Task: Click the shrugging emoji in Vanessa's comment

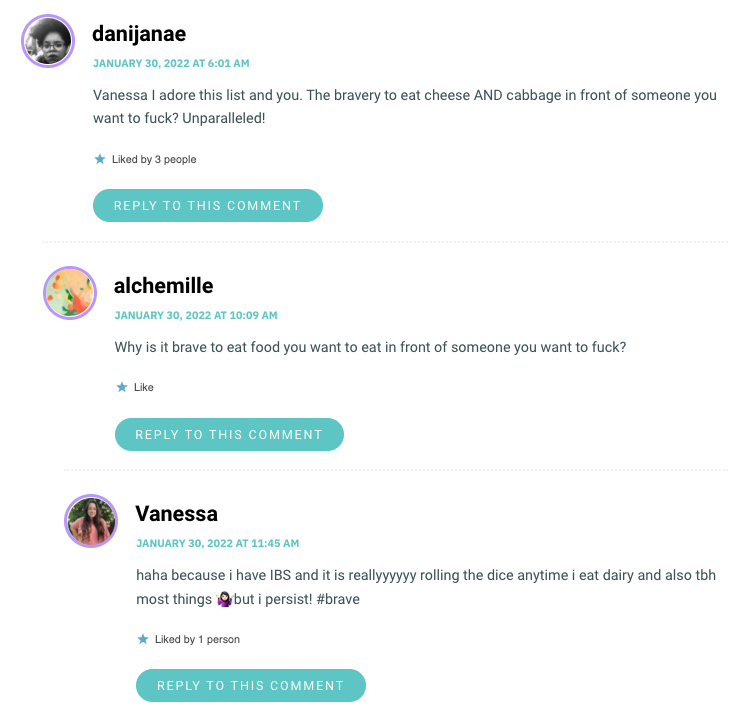Action: [x=224, y=599]
